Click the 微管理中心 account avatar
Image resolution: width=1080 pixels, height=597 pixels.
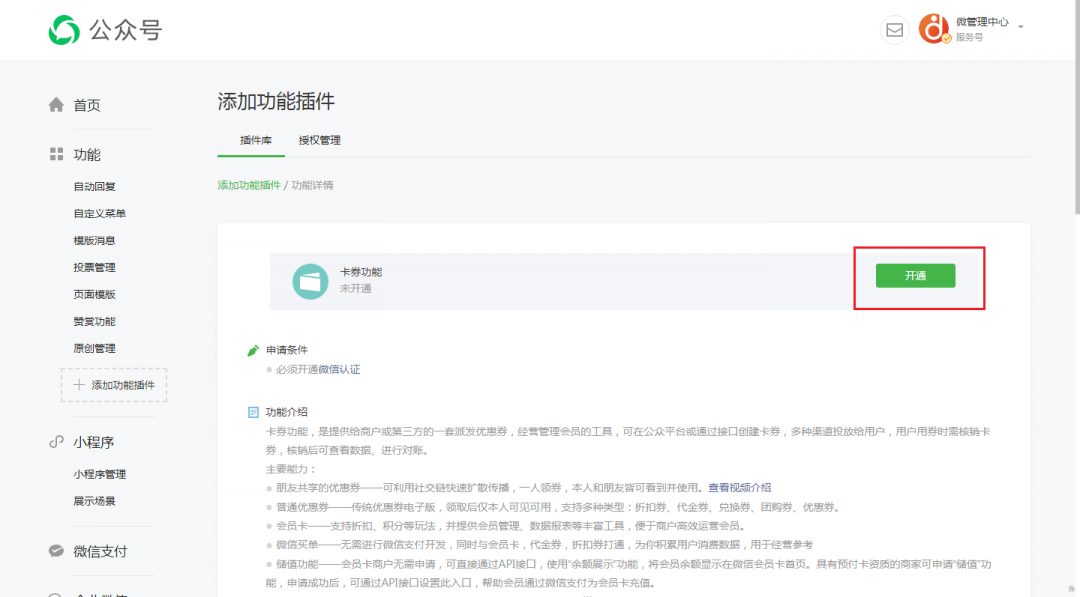(933, 29)
